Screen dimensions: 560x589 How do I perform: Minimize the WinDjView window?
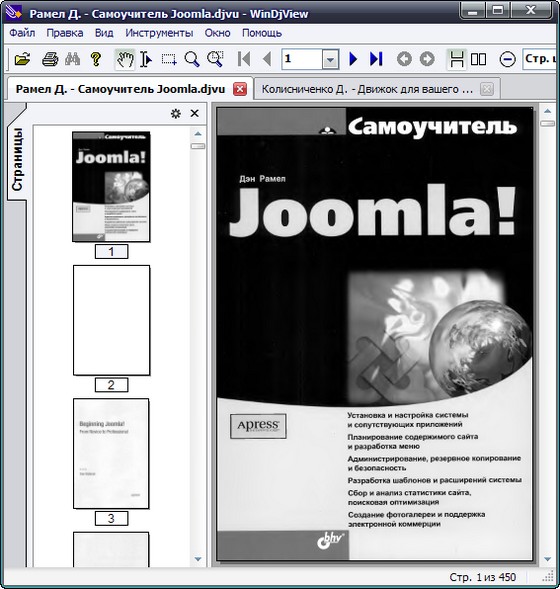click(x=472, y=10)
